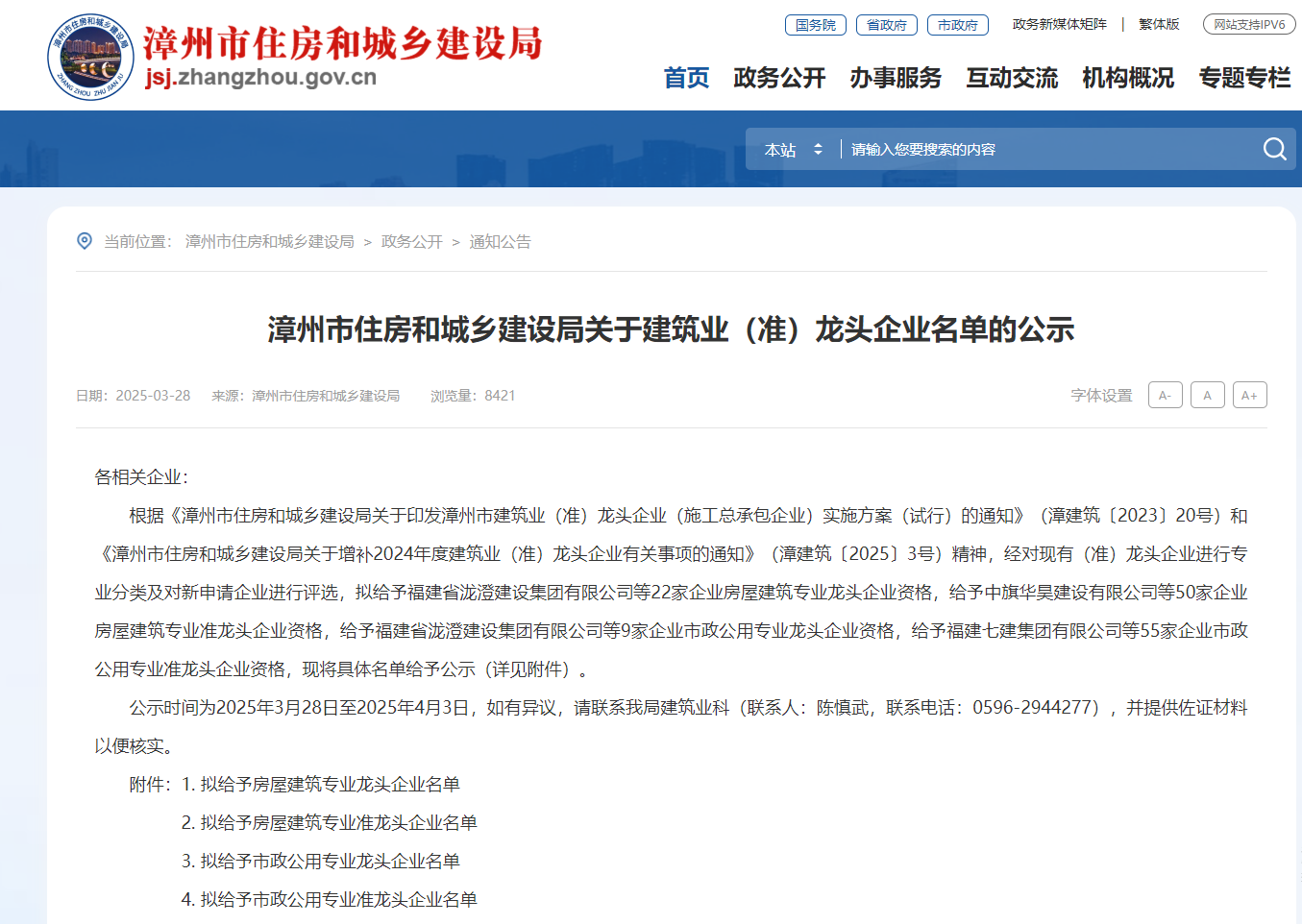1302x924 pixels.
Task: Click jsj.zhangzhou.gov.cn domain text
Action: 261,77
